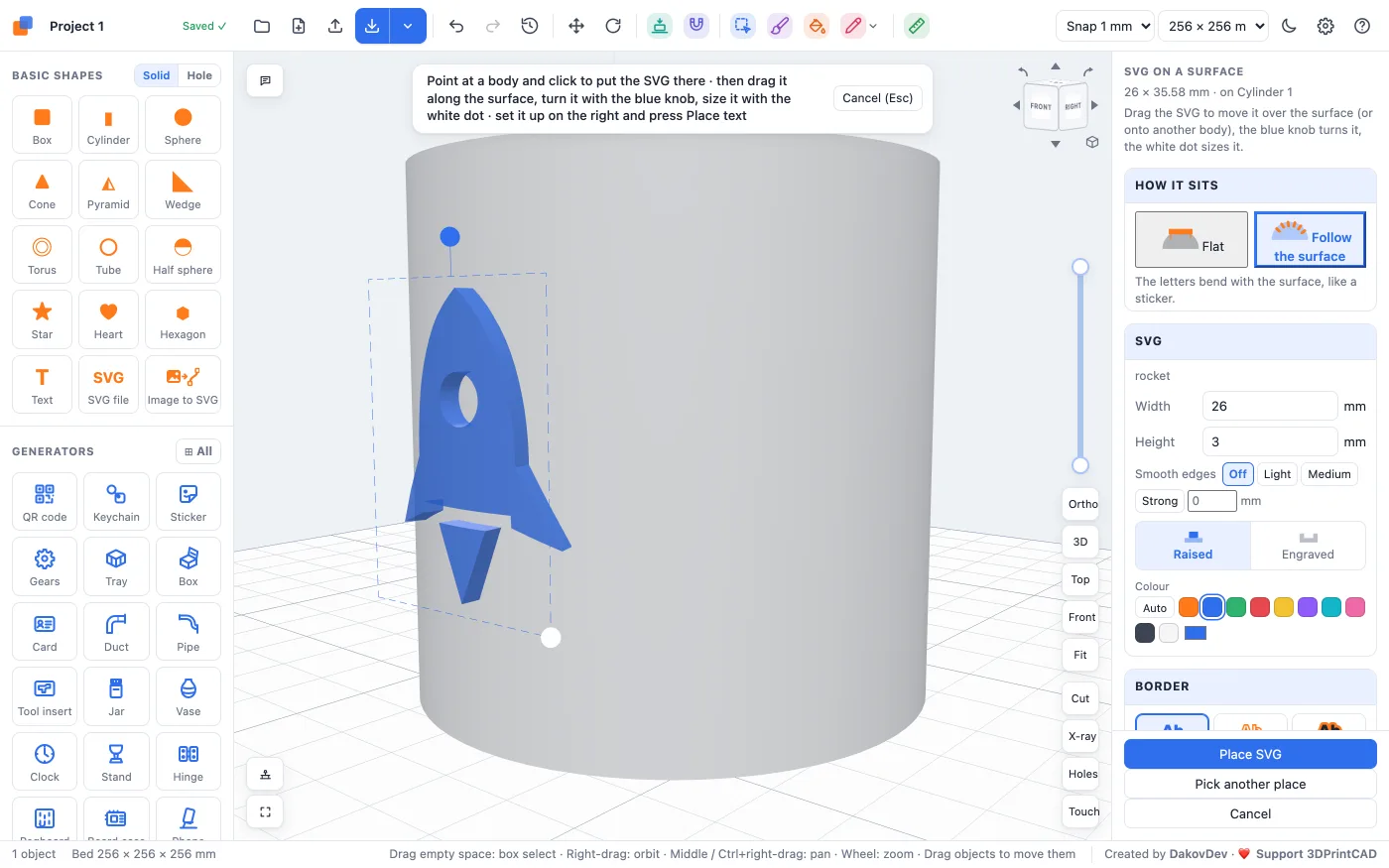Switch to Ortho projection
Screen dimensions: 1389x868
[1081, 504]
